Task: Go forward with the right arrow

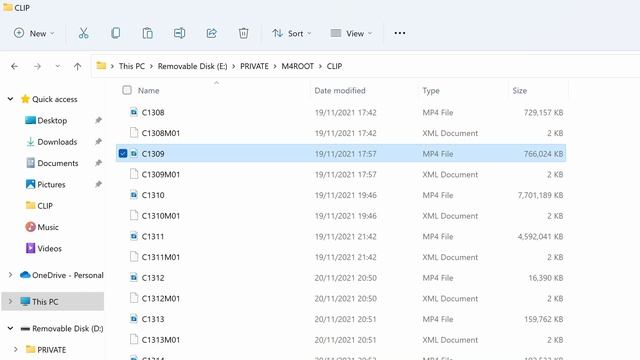Action: 38,66
